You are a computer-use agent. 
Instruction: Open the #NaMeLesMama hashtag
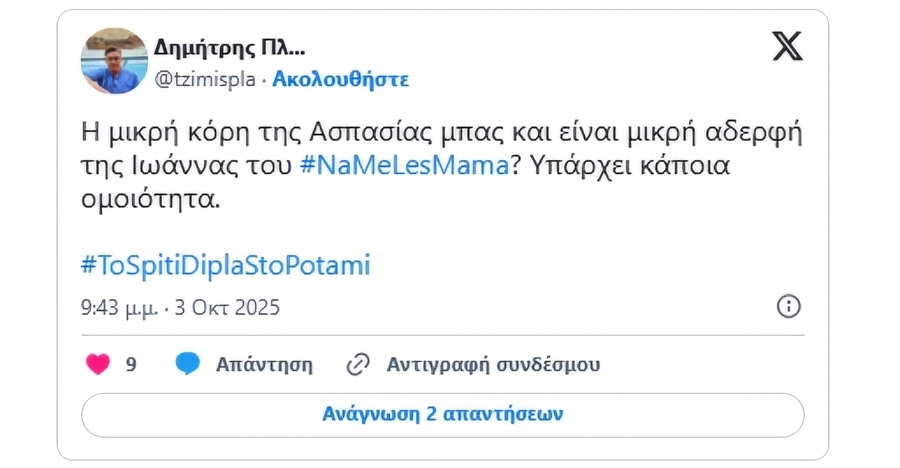(x=403, y=165)
